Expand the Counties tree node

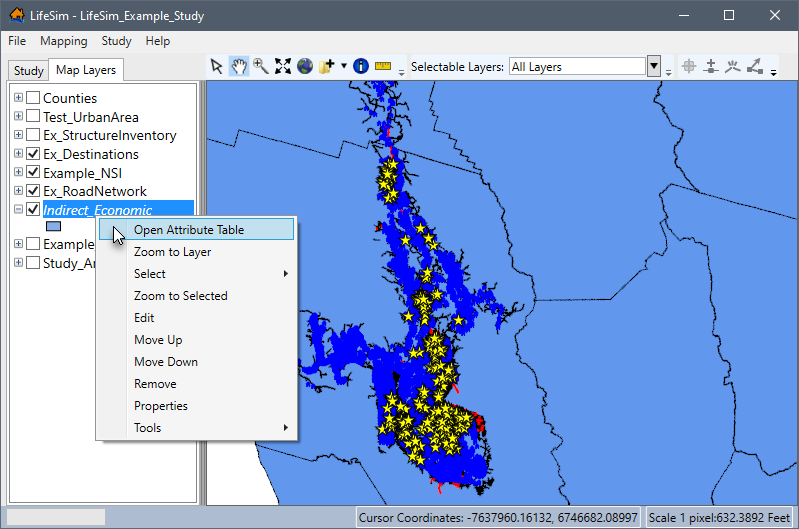(x=18, y=97)
